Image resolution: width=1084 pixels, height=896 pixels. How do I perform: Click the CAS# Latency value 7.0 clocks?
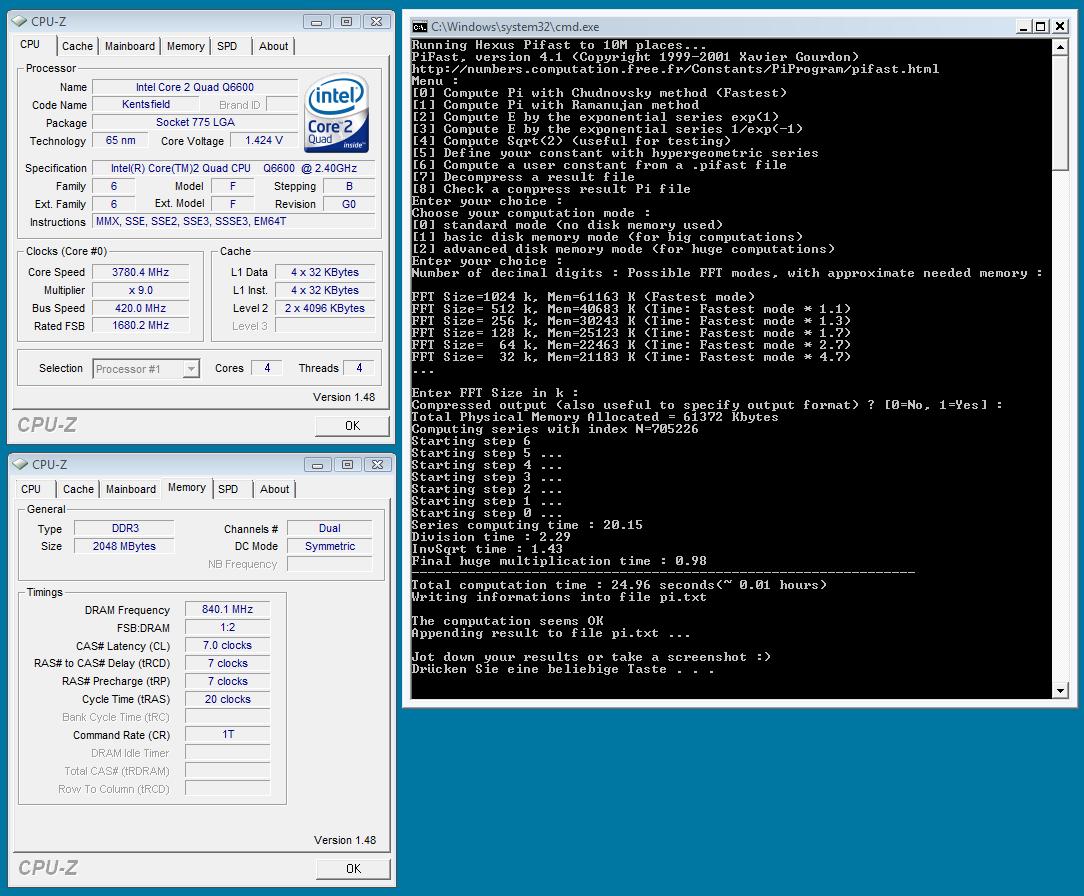(x=227, y=645)
